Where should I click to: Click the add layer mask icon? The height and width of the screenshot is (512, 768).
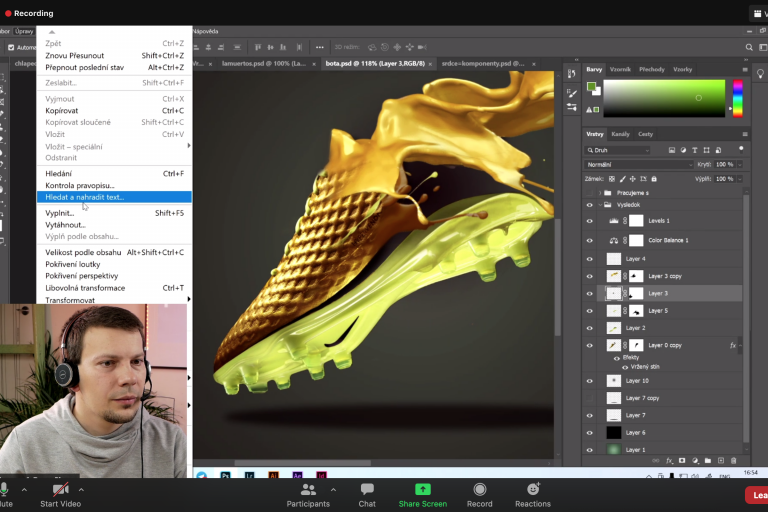tap(682, 460)
